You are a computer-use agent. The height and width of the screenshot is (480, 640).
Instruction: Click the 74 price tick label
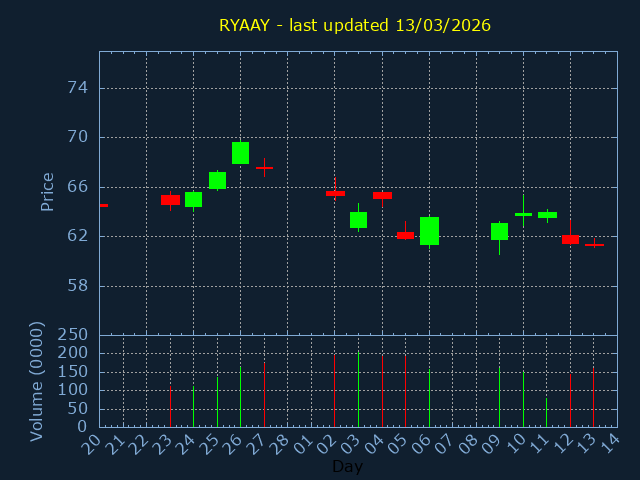click(77, 88)
